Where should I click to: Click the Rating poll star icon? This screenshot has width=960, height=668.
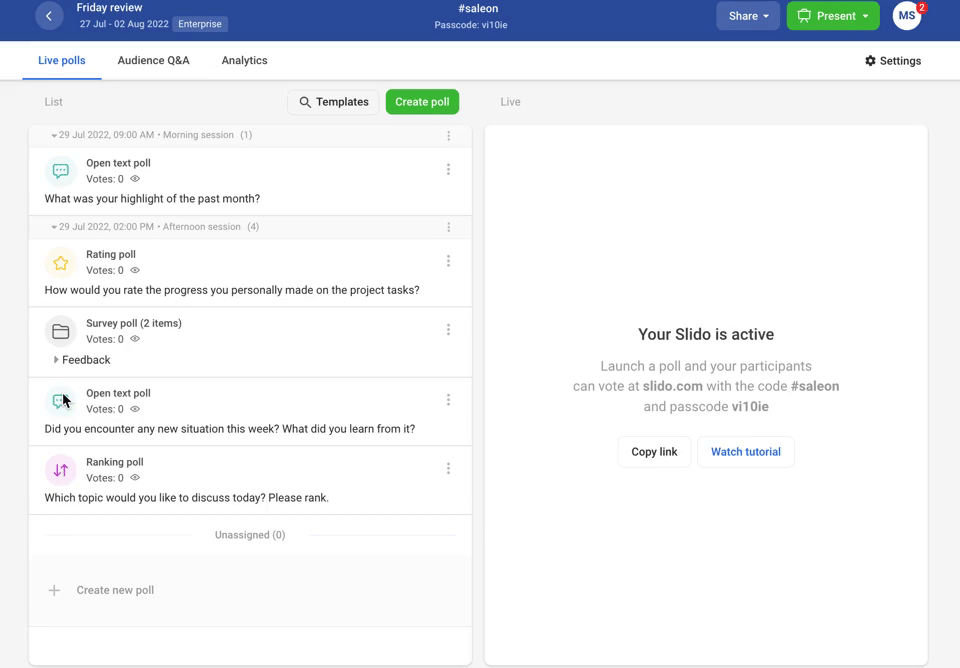tap(61, 263)
